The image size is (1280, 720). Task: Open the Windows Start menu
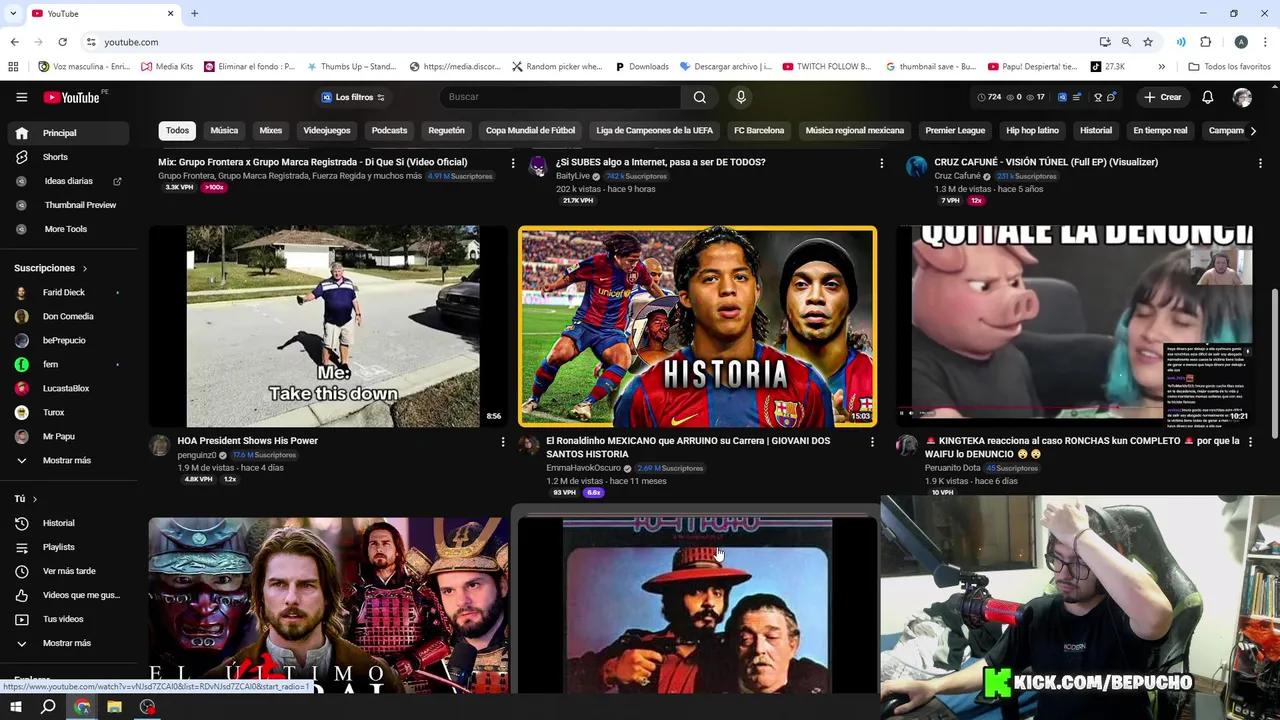coord(15,707)
